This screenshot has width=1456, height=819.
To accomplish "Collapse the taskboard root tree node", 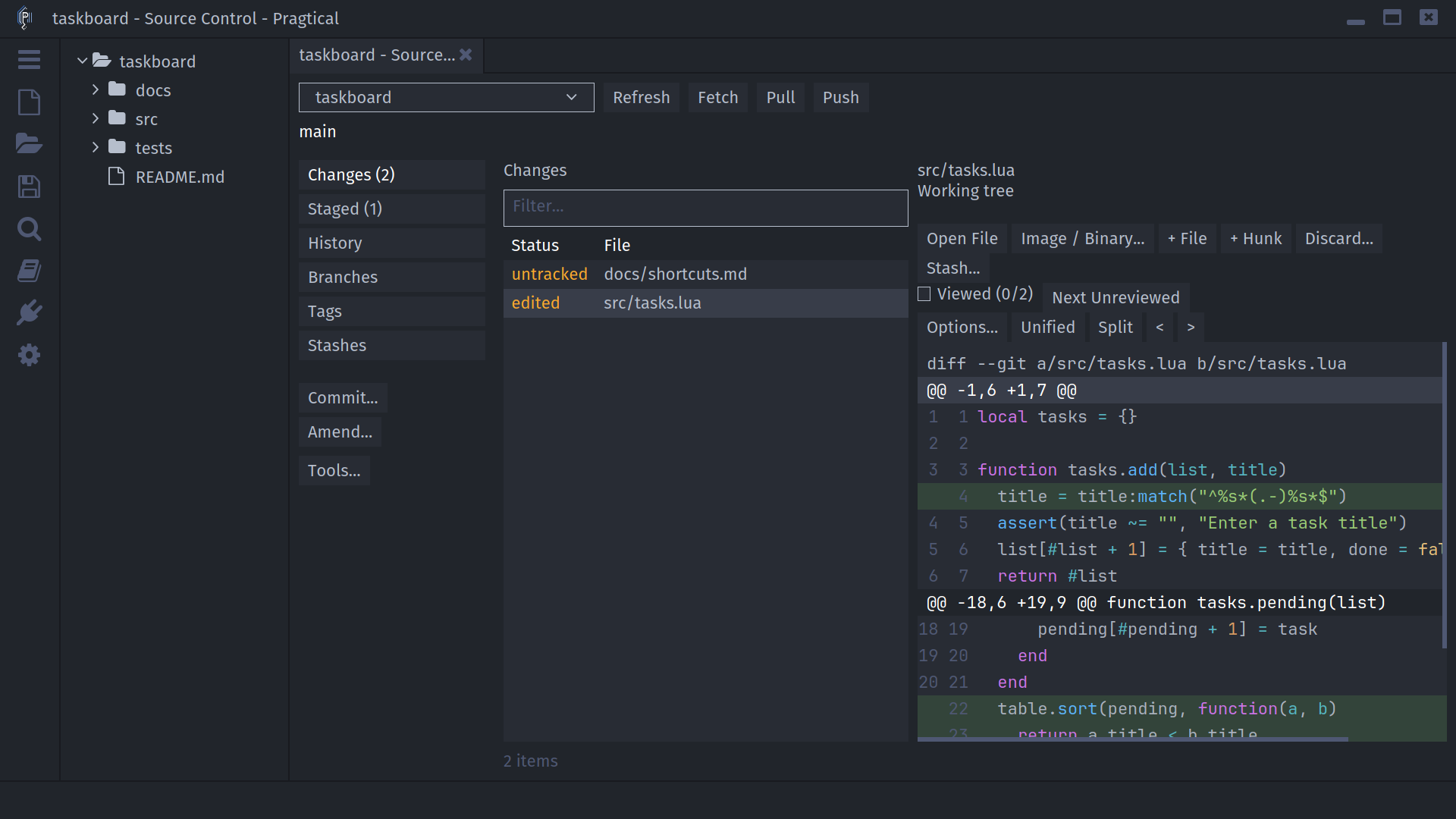I will click(x=82, y=61).
